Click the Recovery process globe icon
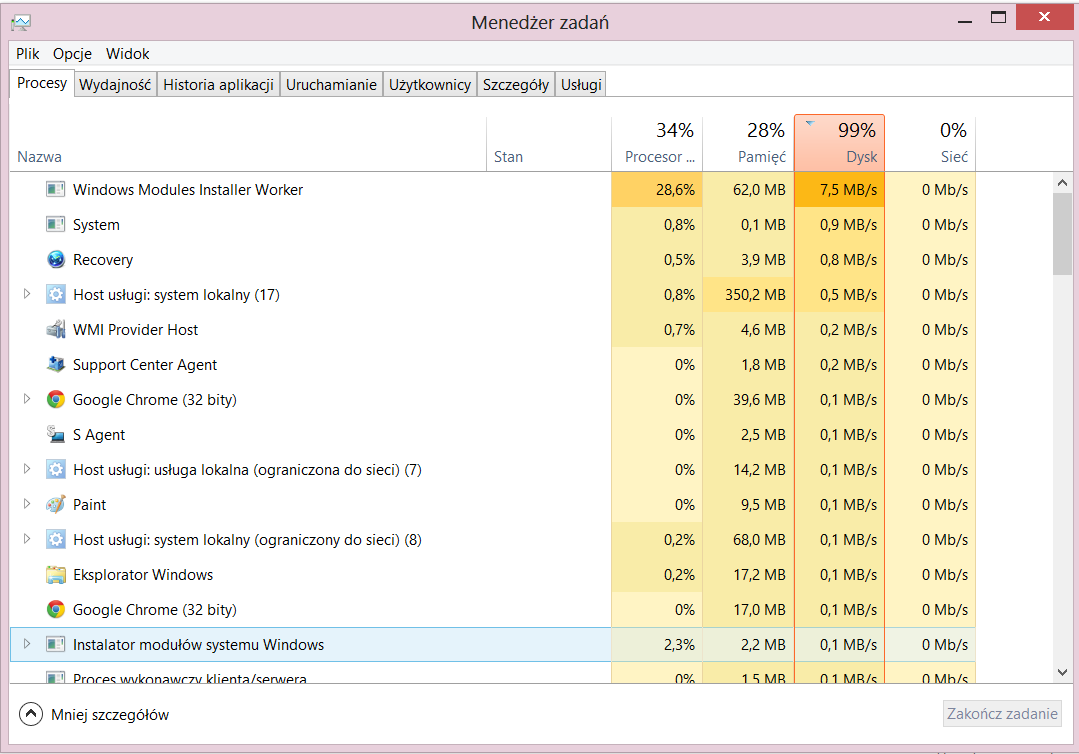This screenshot has width=1079, height=754. tap(56, 260)
